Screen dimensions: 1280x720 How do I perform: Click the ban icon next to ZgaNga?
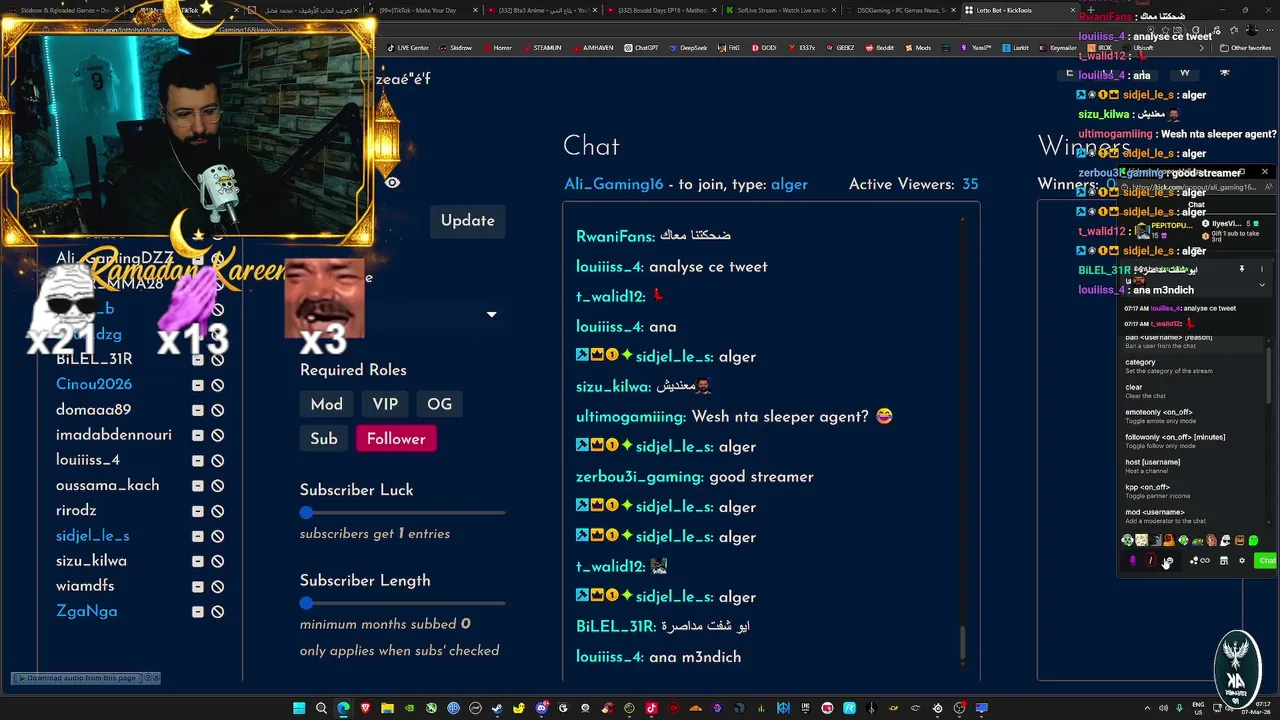click(217, 612)
